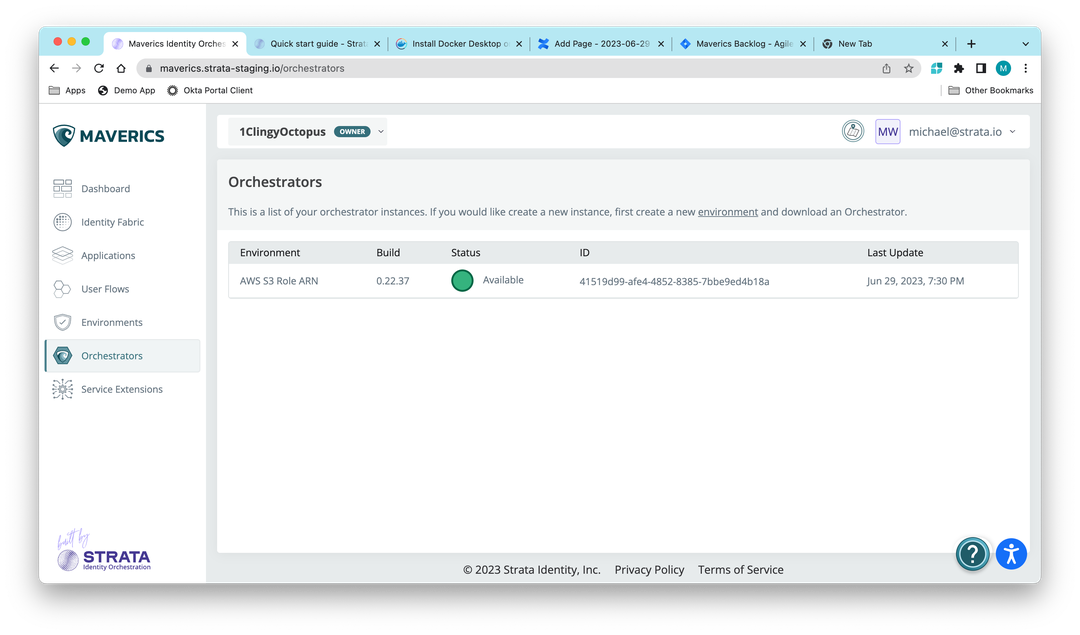Screen dimensions: 1080x635
Task: Open the help question mark button
Action: point(973,554)
